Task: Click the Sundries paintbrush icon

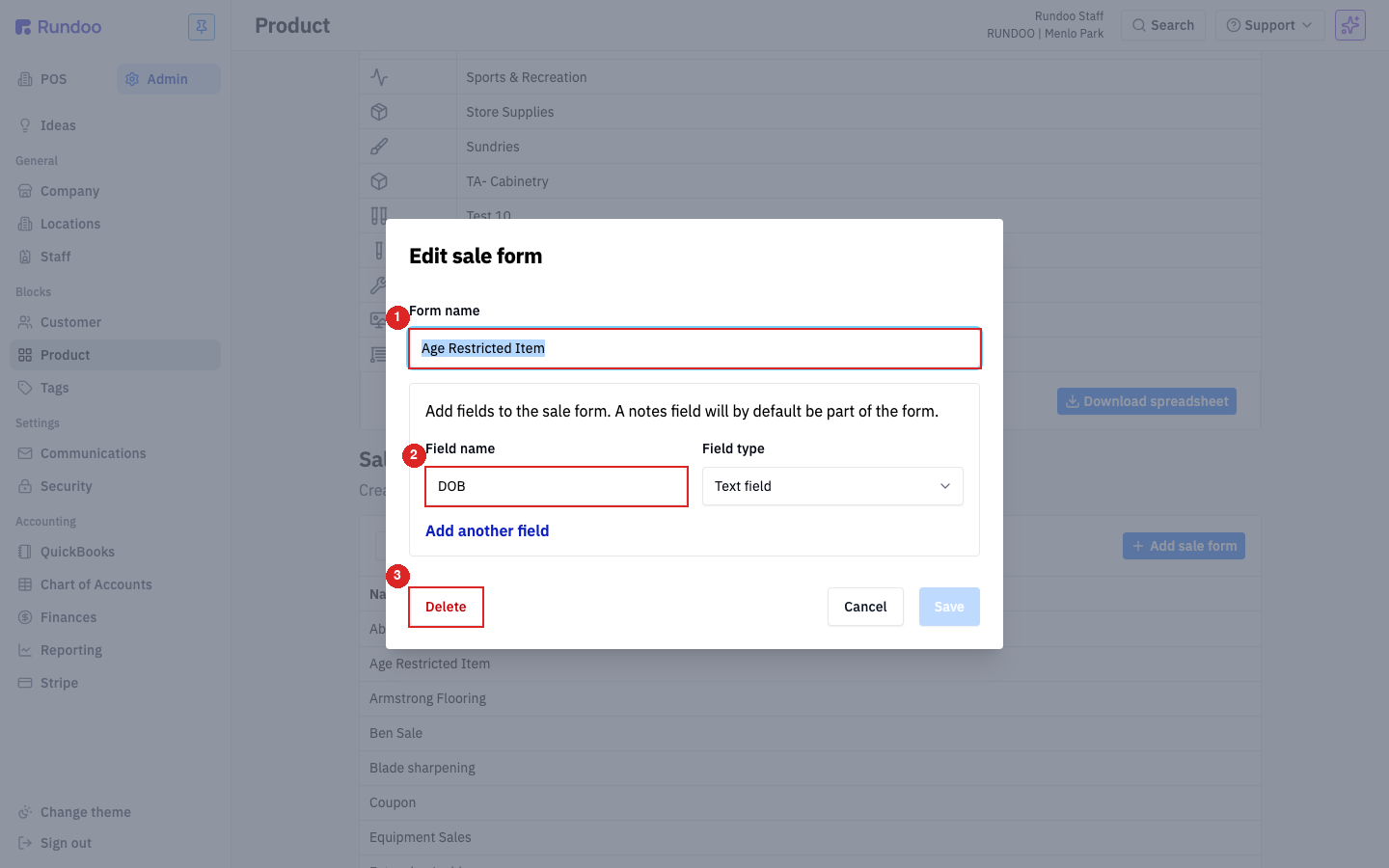Action: pyautogui.click(x=379, y=147)
